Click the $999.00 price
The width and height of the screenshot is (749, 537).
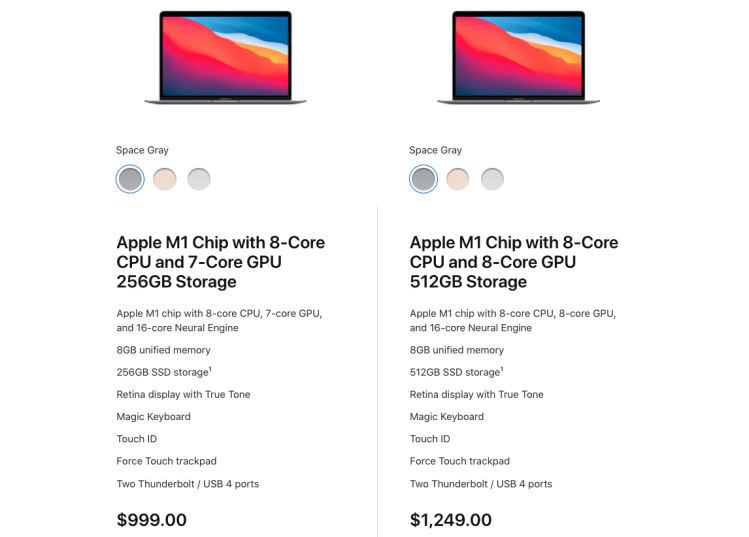point(152,520)
